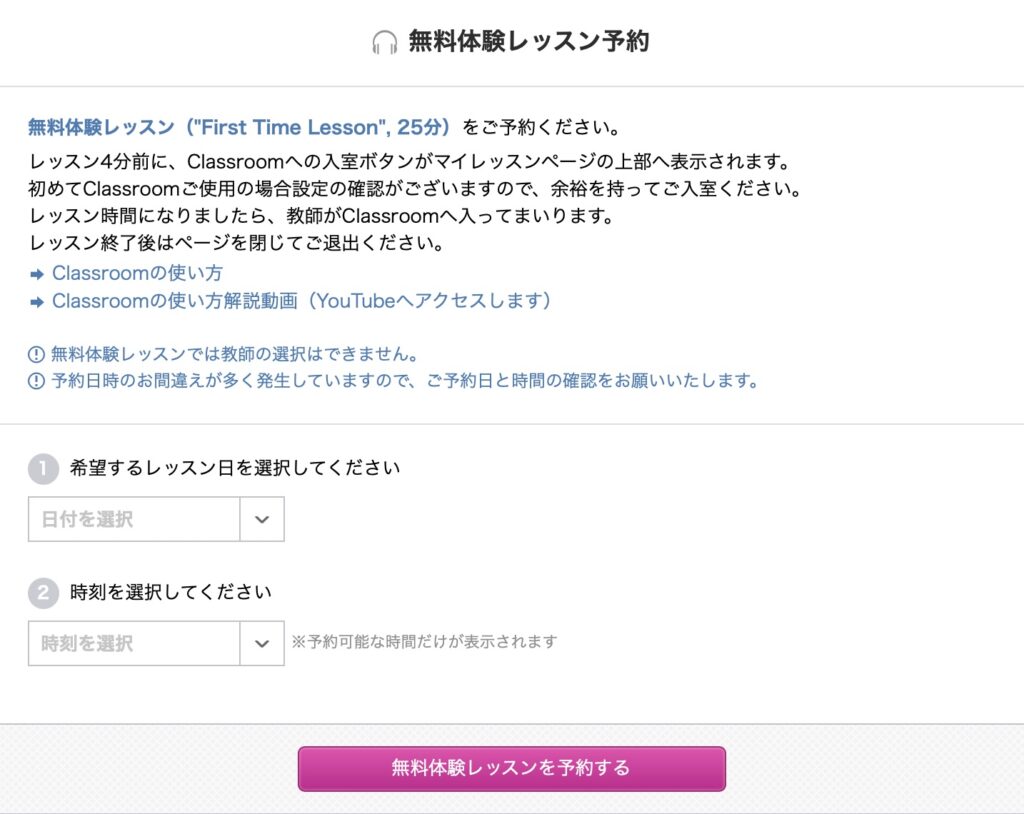Click 無料体験レッスンでは教師の選択はできません notice text
The width and height of the screenshot is (1024, 814).
tap(234, 355)
